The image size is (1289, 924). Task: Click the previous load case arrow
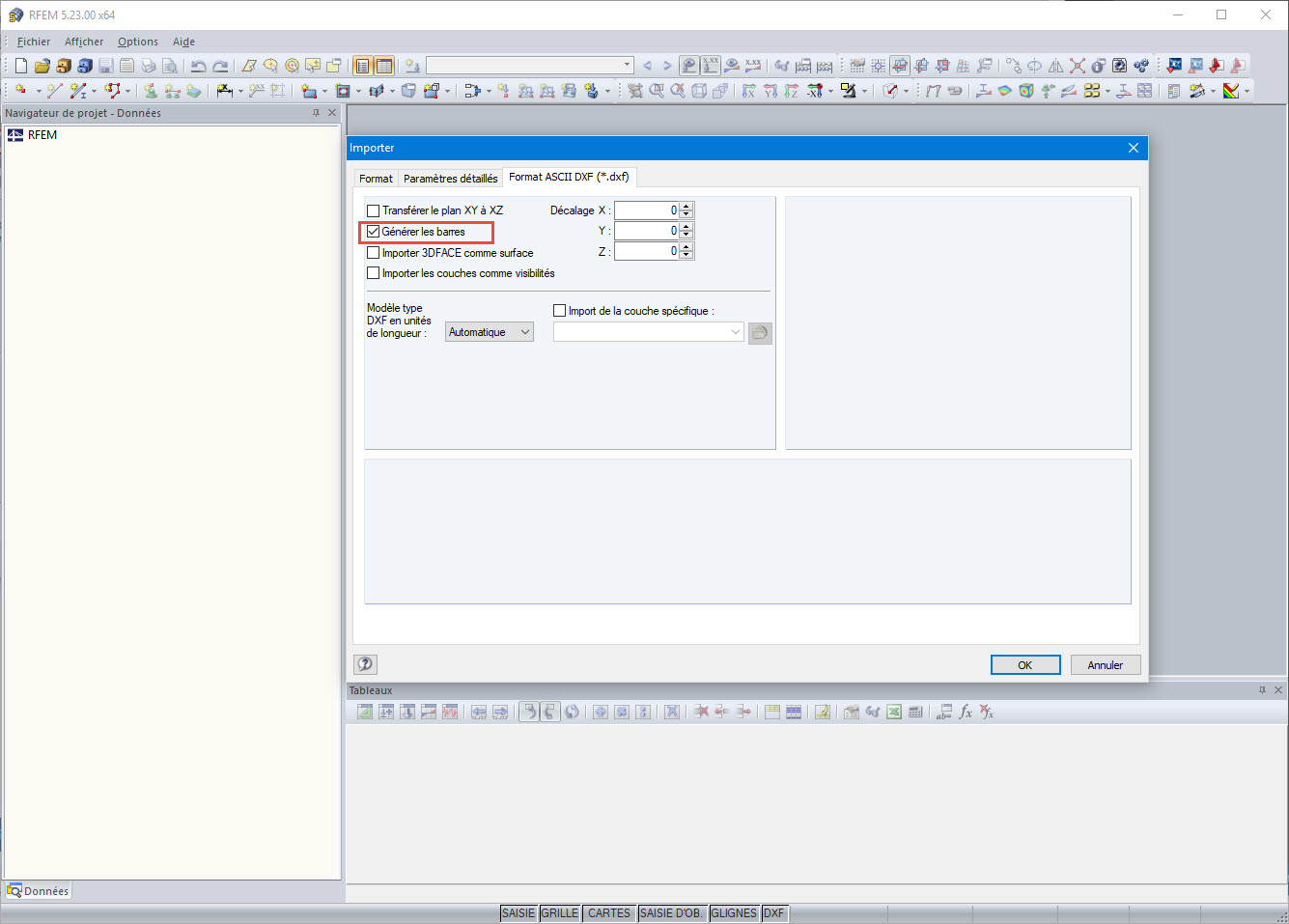pyautogui.click(x=647, y=66)
